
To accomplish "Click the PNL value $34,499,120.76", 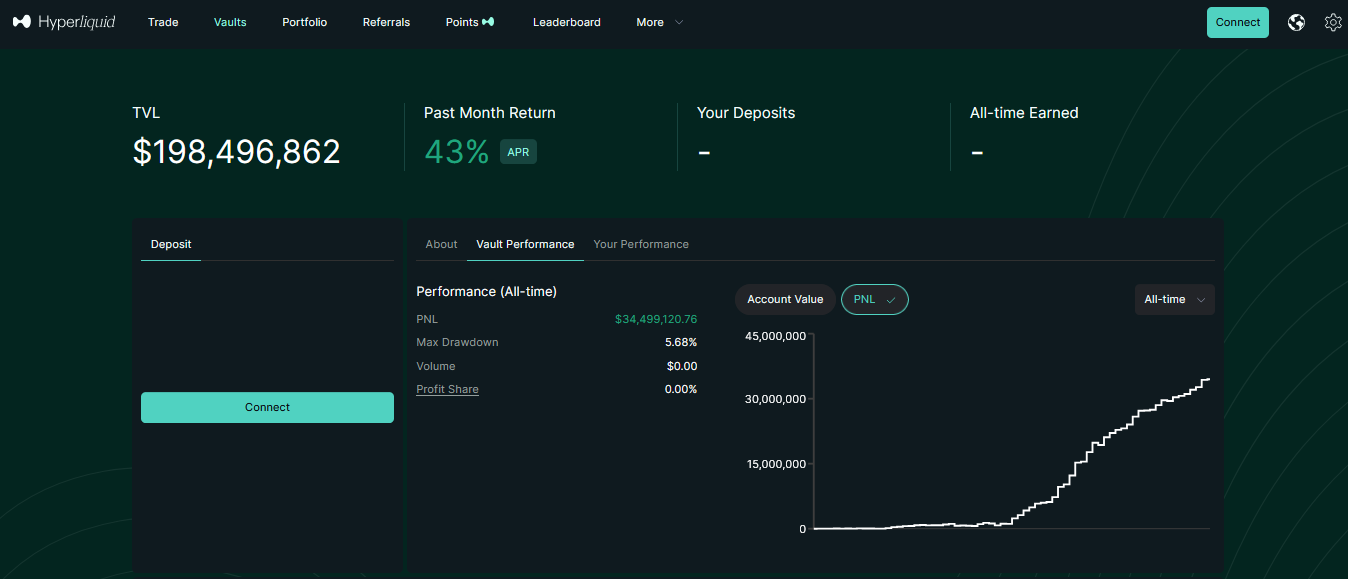I will tap(656, 319).
